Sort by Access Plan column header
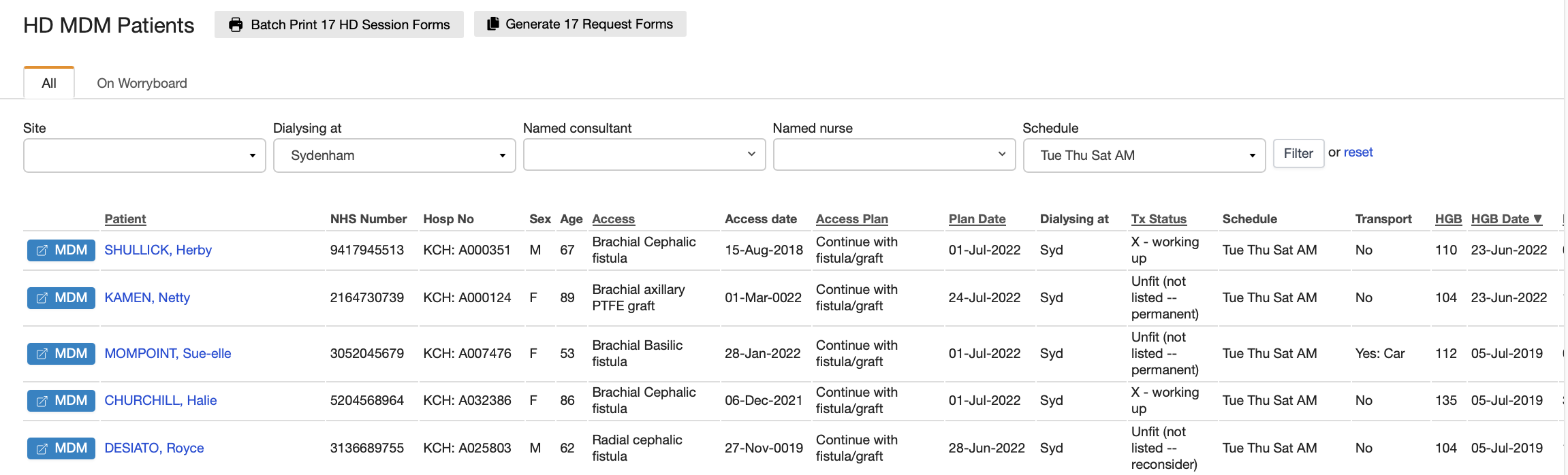The image size is (1568, 475). click(x=852, y=219)
